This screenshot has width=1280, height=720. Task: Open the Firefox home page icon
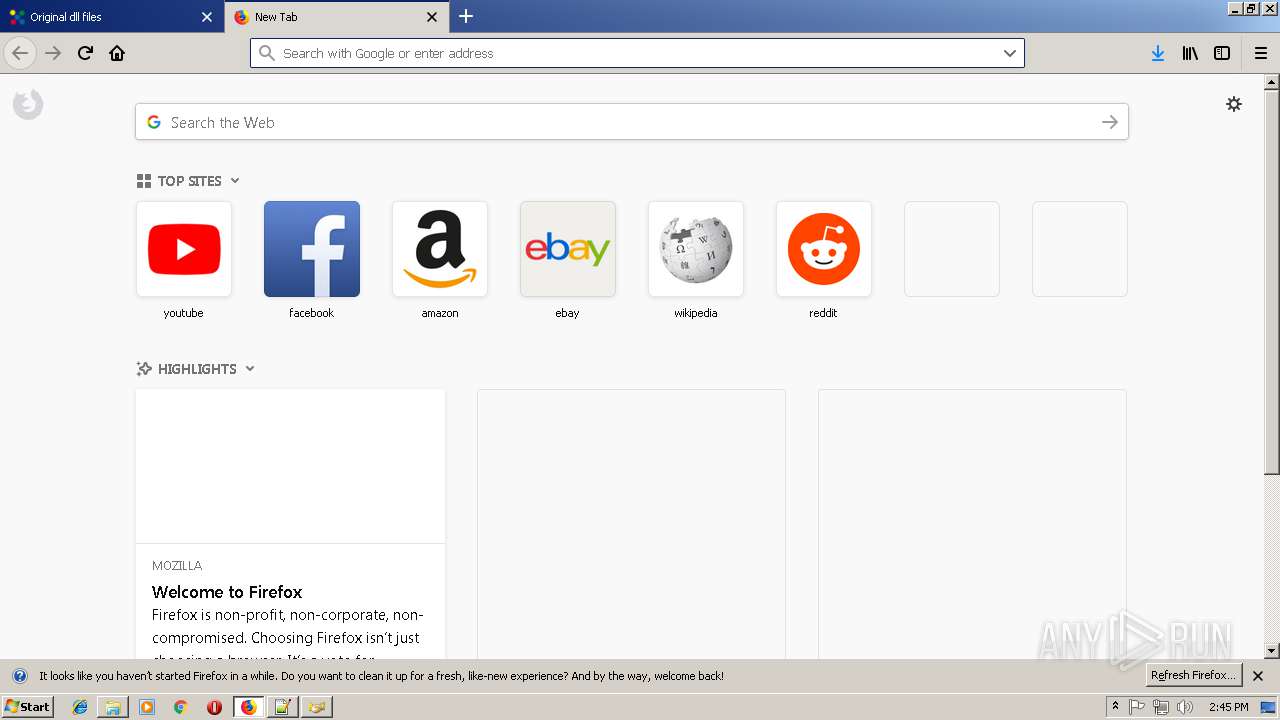117,53
